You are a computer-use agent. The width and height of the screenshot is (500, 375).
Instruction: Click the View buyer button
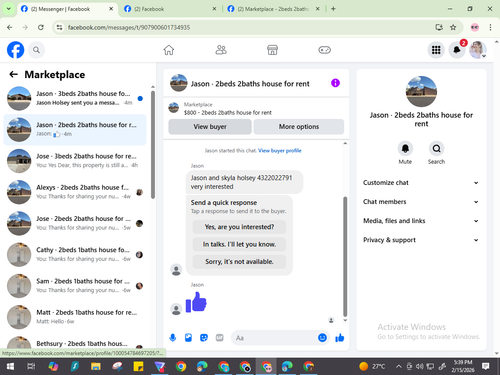click(x=210, y=127)
